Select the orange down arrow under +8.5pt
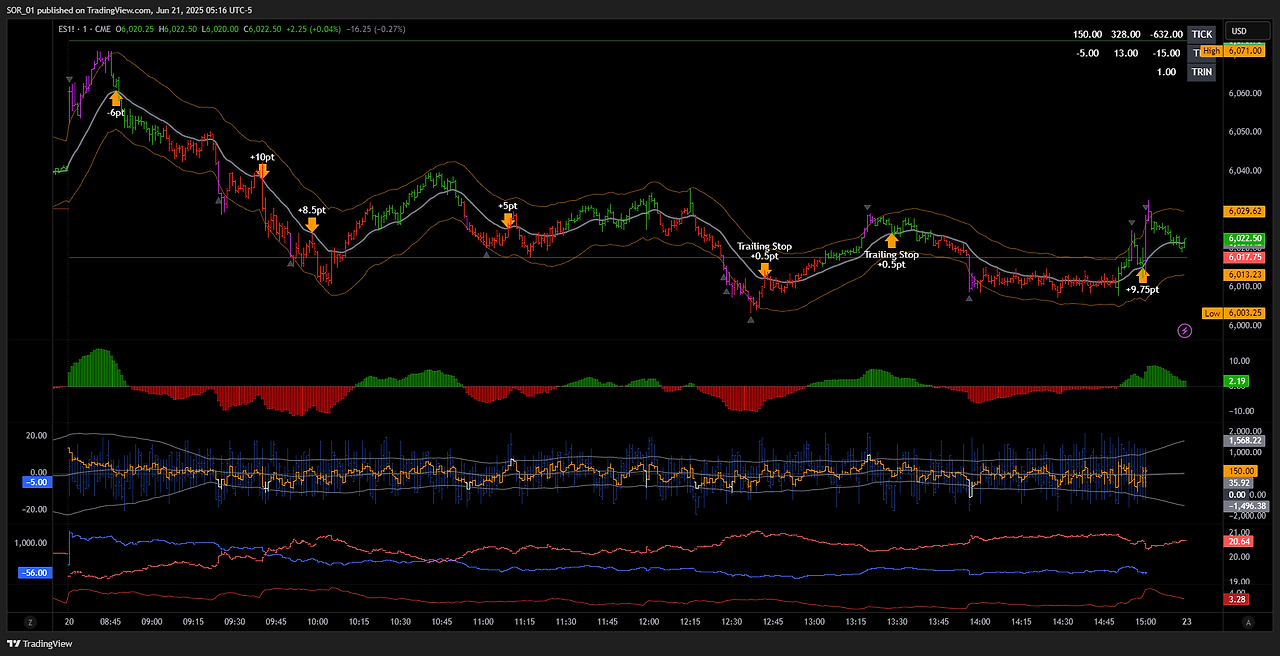1280x656 pixels. pyautogui.click(x=312, y=225)
